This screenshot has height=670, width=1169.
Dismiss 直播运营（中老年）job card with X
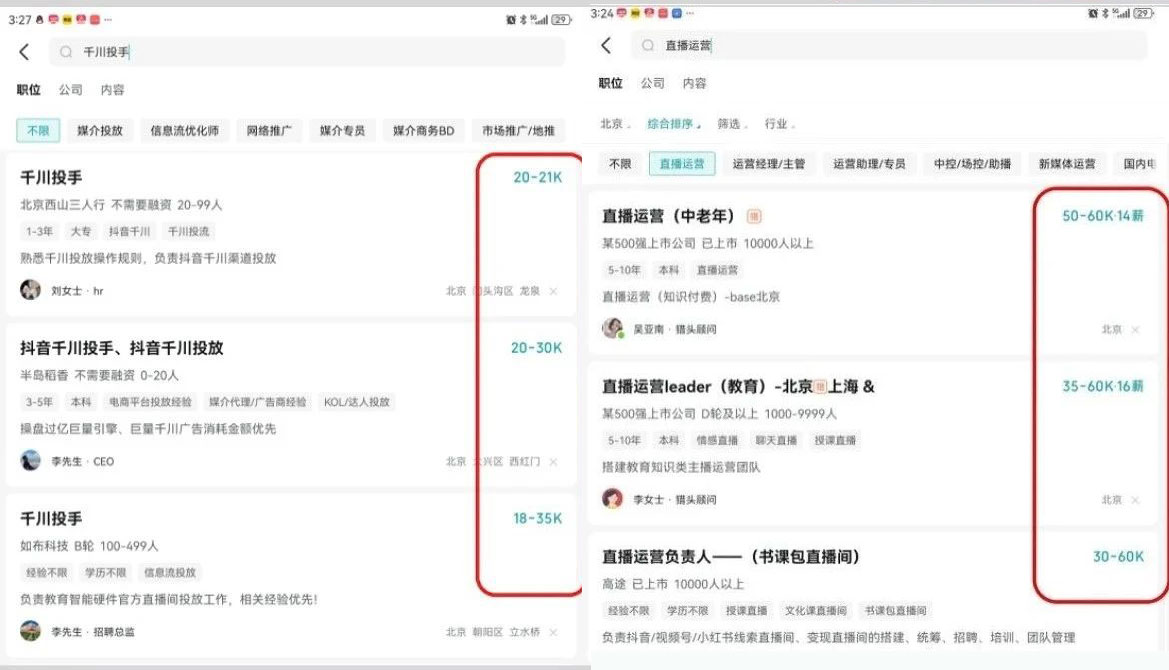1135,330
